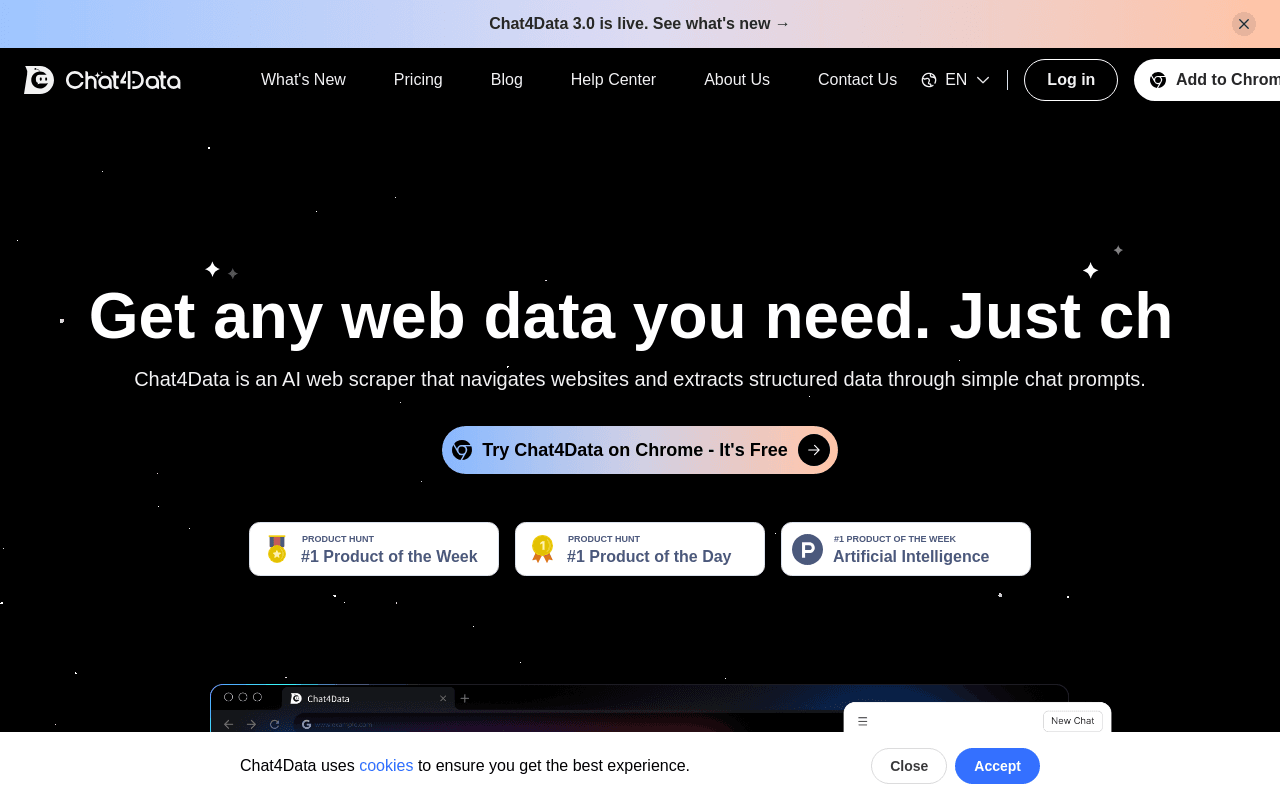Click New Chat in the demo panel
1280x800 pixels.
tap(1073, 721)
